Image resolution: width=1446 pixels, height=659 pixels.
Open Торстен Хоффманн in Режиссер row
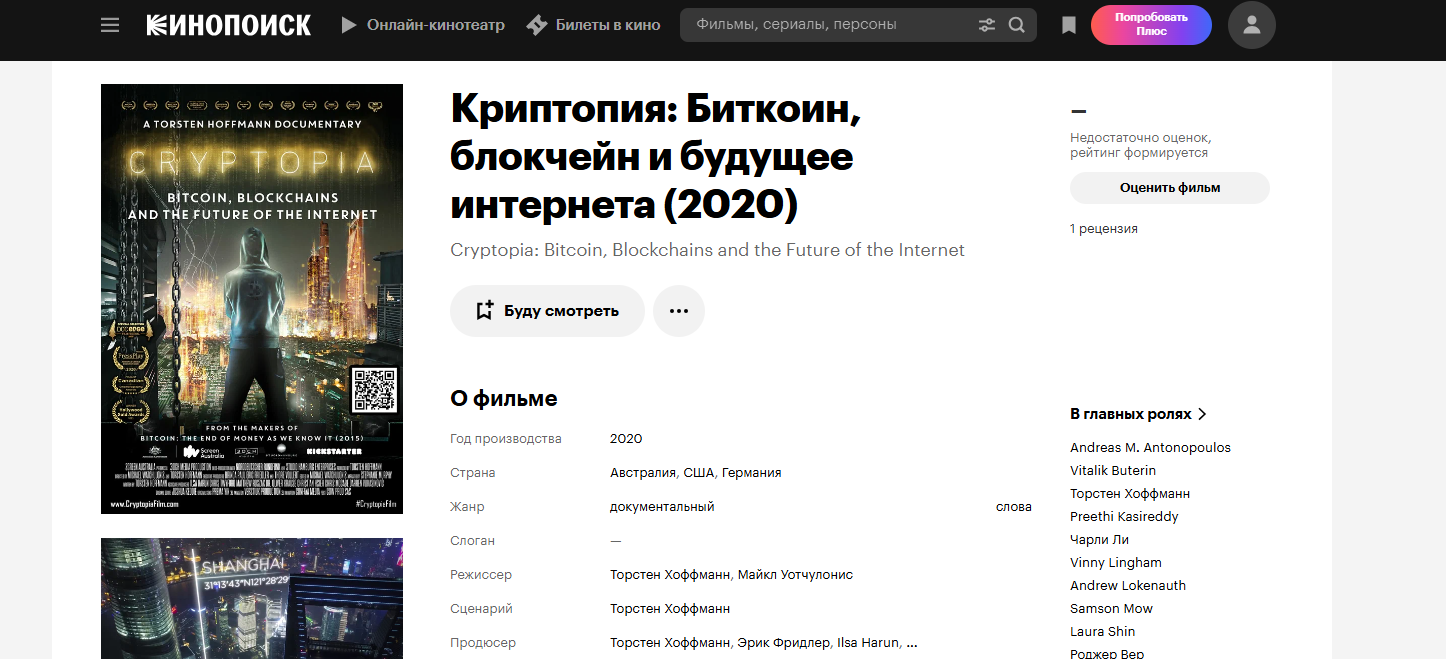click(x=670, y=575)
